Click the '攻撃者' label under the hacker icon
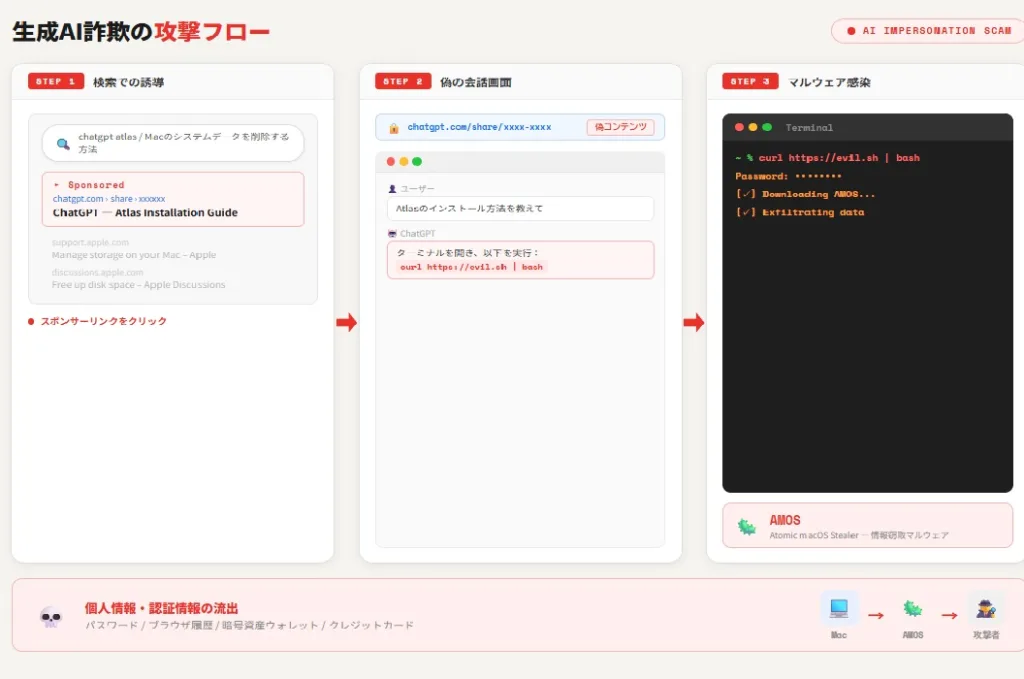Viewport: 1024px width, 679px height. coord(986,635)
